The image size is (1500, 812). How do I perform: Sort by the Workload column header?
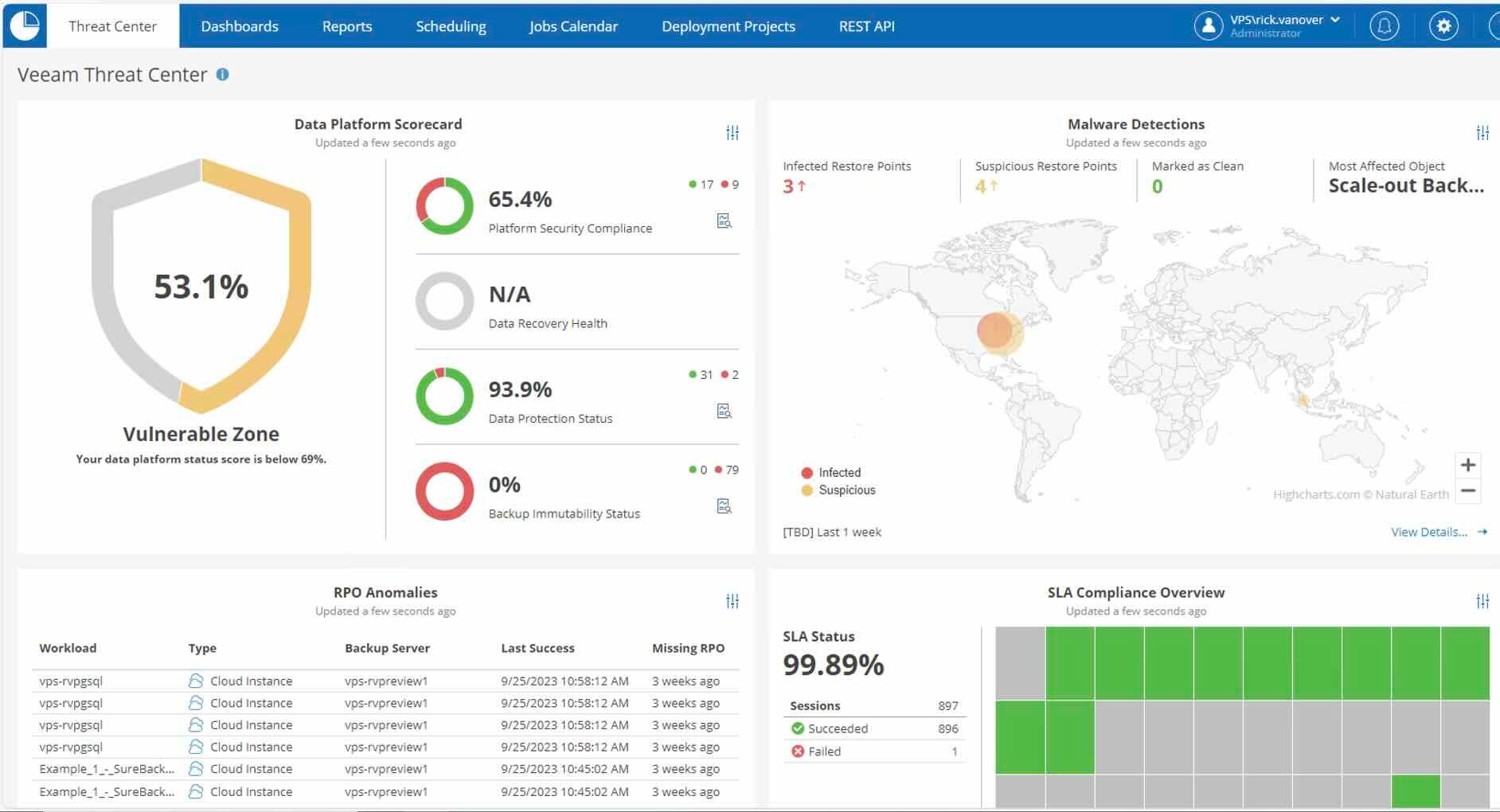point(68,648)
